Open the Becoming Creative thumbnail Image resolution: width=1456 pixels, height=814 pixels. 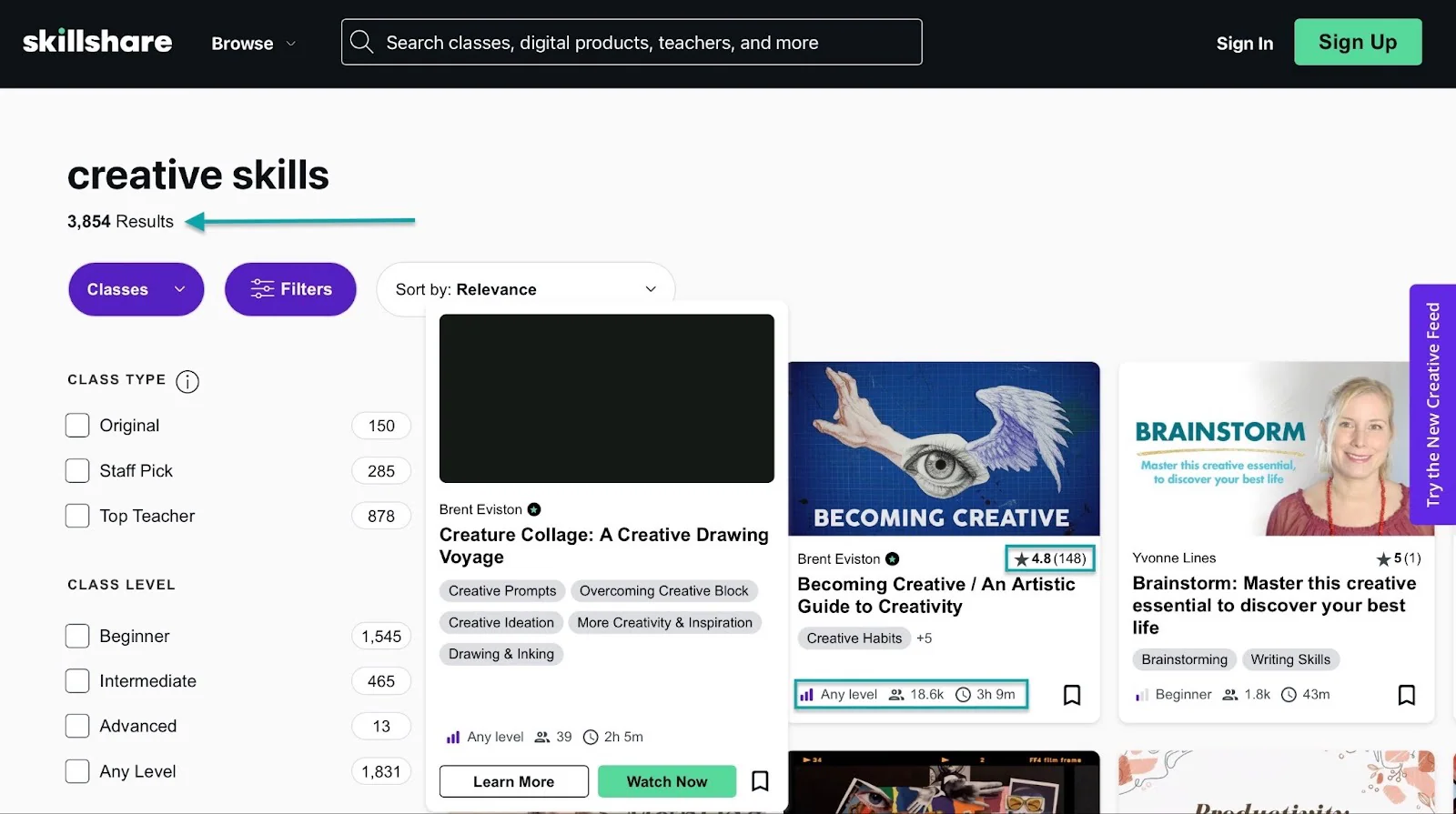tap(944, 448)
